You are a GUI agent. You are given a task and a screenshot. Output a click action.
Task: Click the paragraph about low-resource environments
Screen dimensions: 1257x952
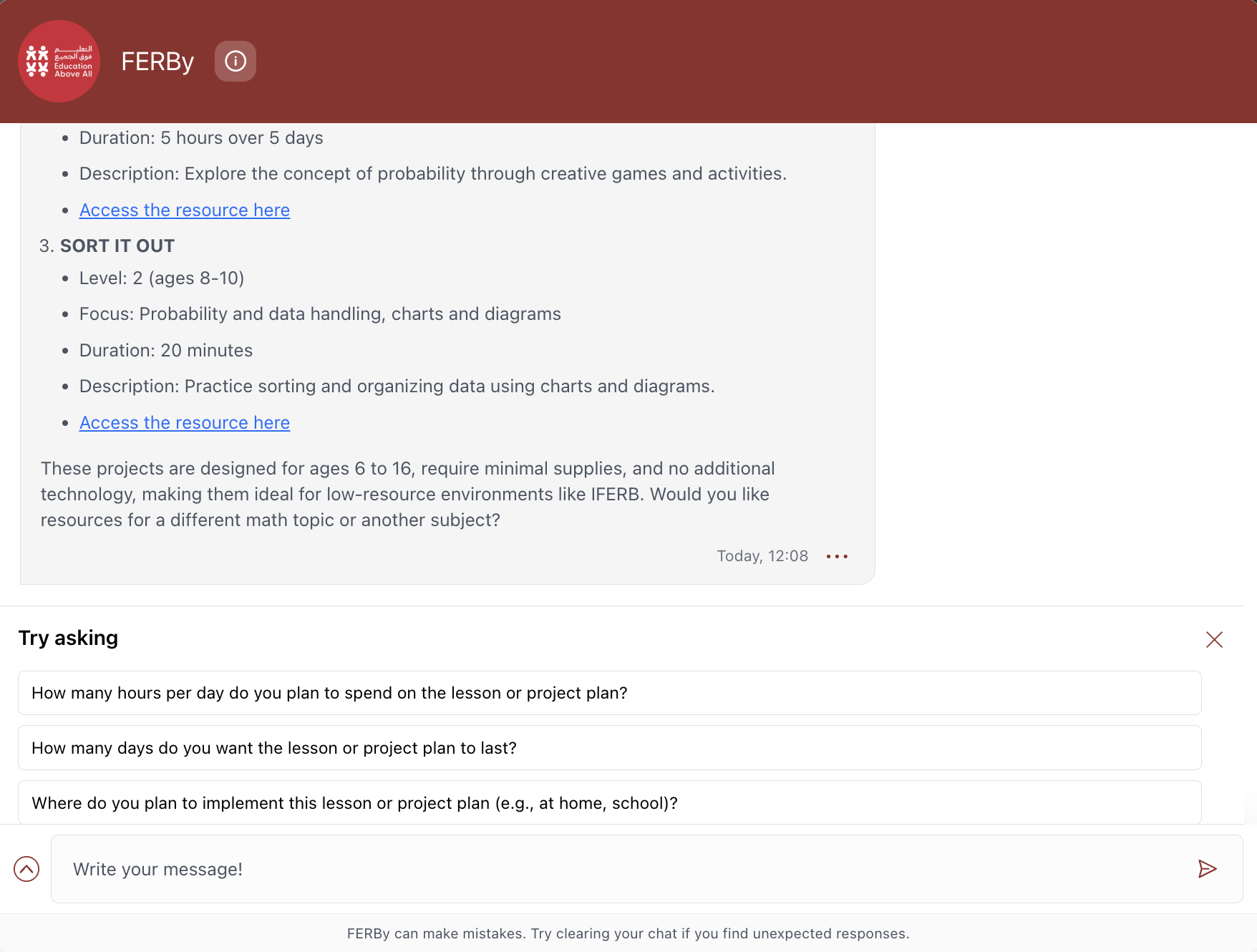tap(408, 494)
